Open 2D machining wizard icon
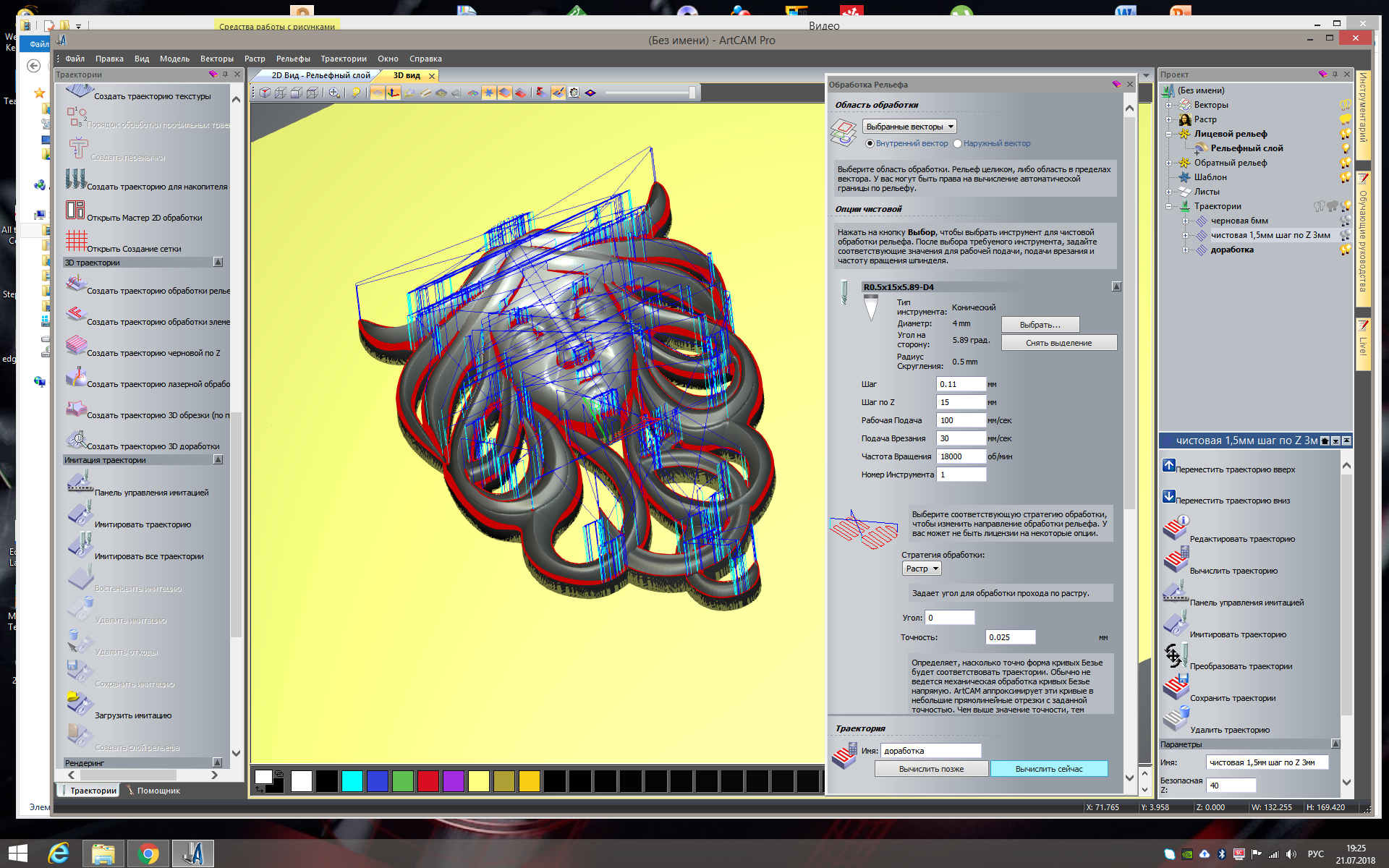1389x868 pixels. (x=75, y=210)
